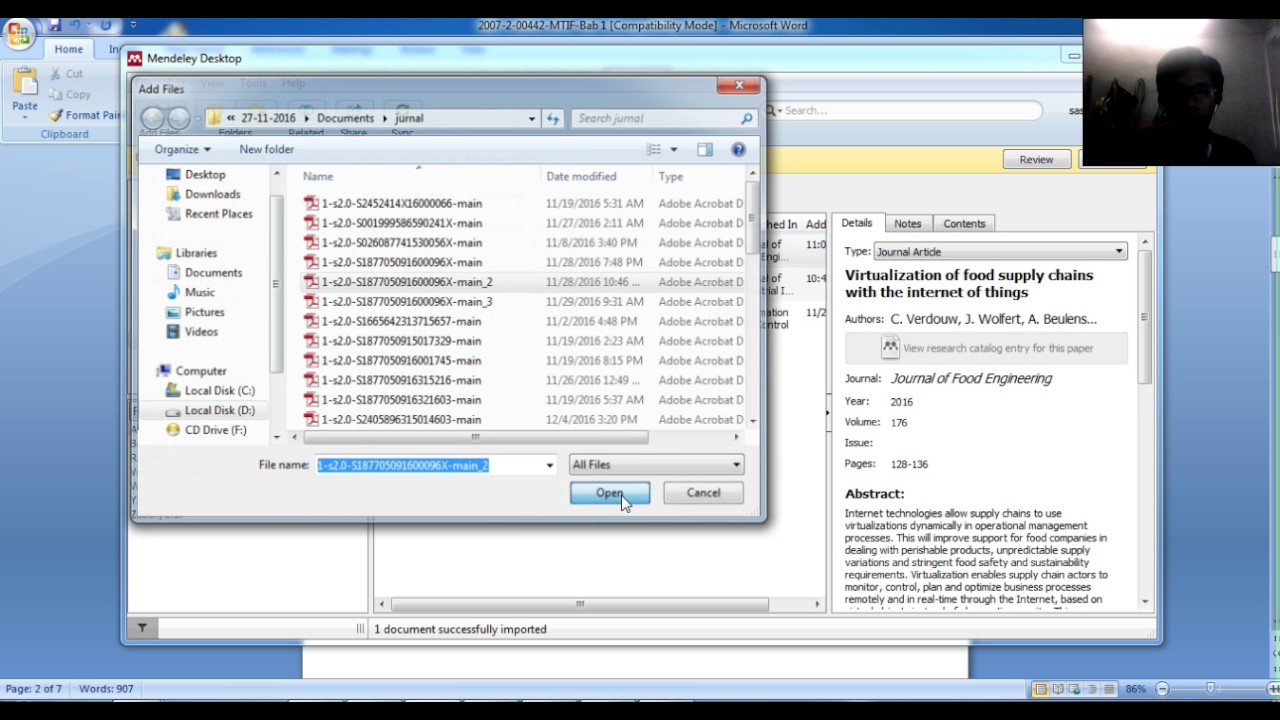The image size is (1280, 720).
Task: Click Words: 907 in Word status bar
Action: (105, 688)
